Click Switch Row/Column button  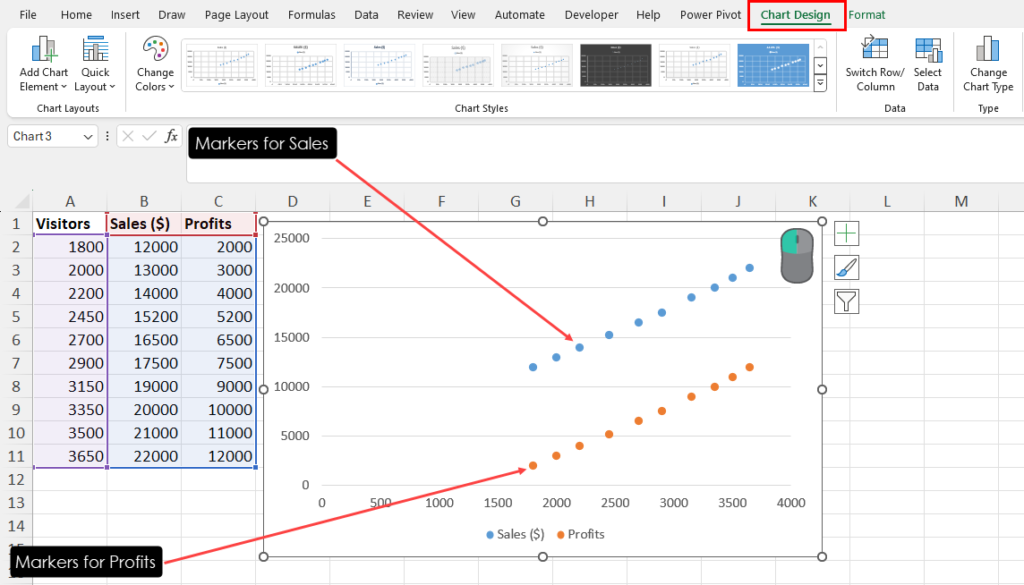pos(874,65)
